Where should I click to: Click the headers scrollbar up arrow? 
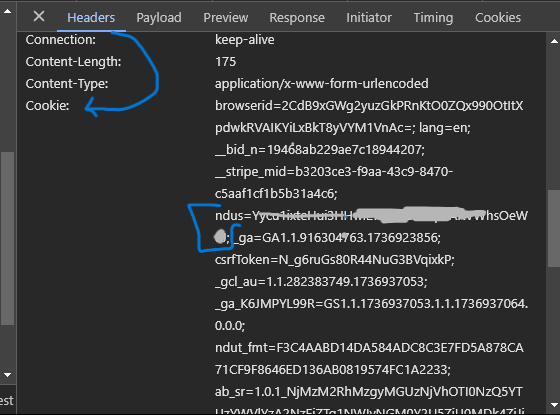pos(554,41)
